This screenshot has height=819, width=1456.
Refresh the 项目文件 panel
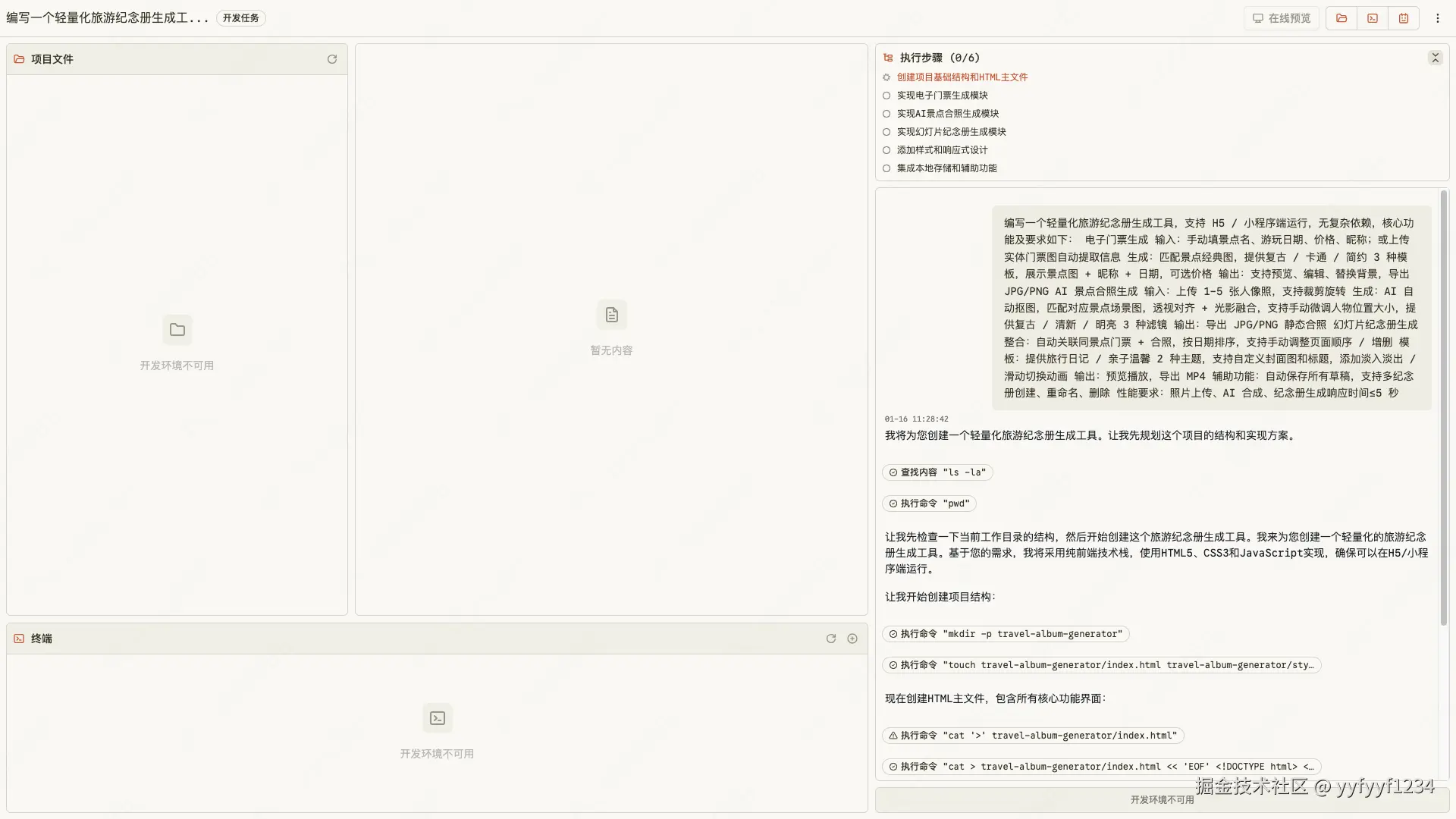(332, 59)
